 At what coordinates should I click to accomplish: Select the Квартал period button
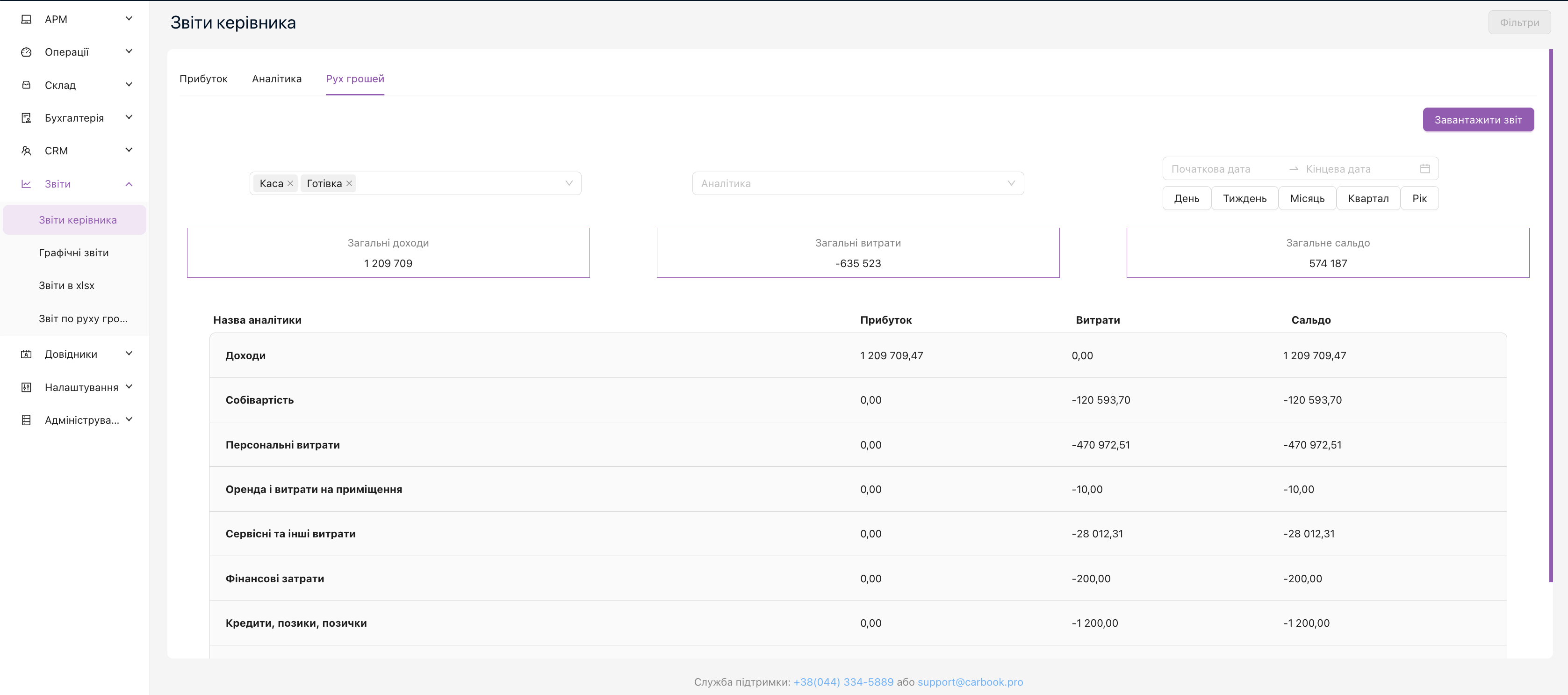1368,199
